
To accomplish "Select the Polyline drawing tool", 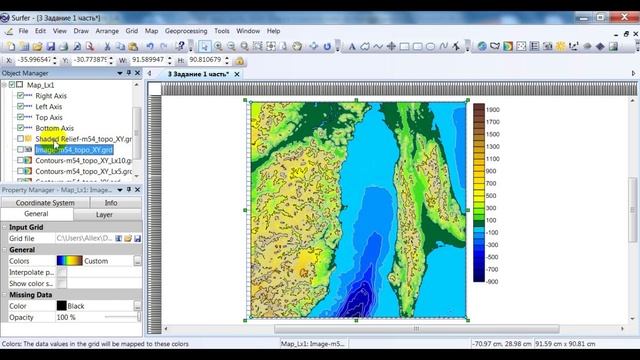I will coord(378,46).
